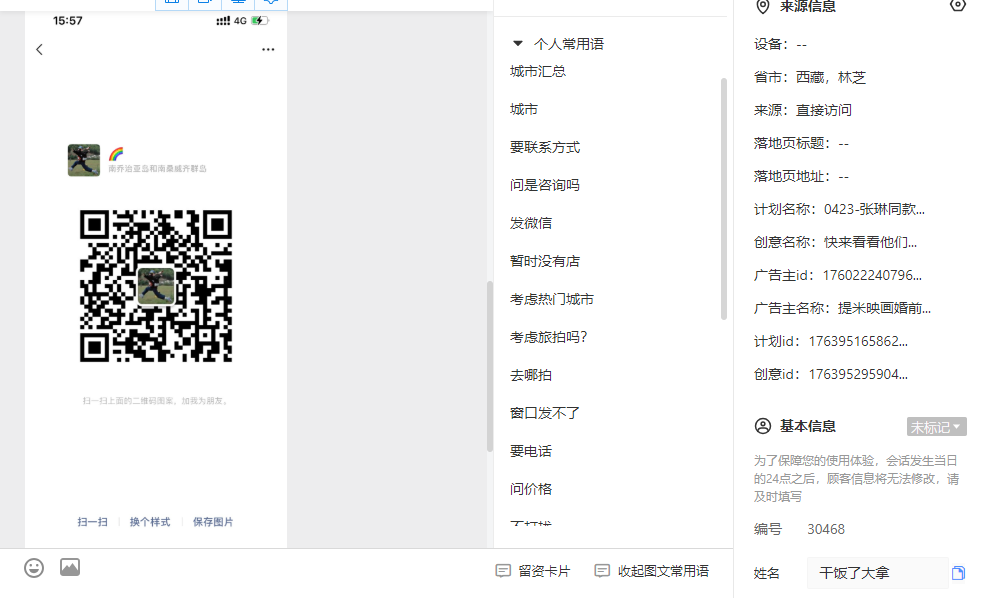Click the eye icon in the 来源信息 header
Screen dimensions: 983x598
[958, 6]
